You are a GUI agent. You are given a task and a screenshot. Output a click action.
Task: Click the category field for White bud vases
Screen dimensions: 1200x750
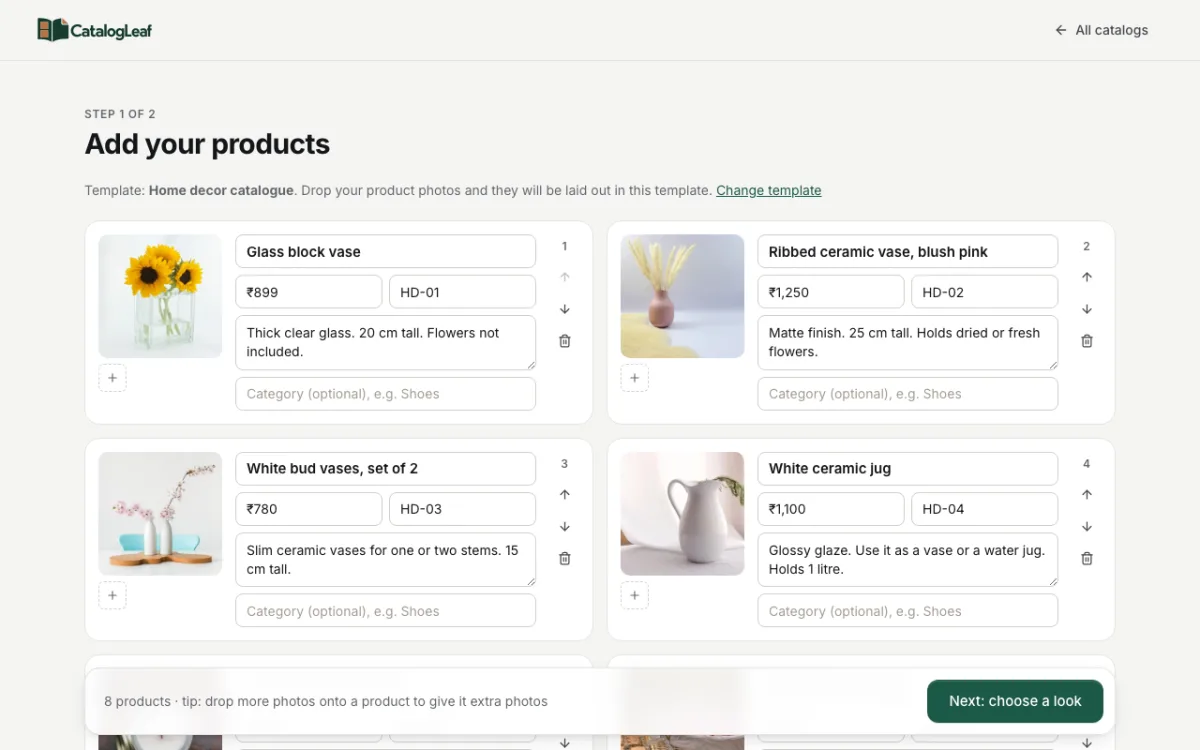pos(385,611)
